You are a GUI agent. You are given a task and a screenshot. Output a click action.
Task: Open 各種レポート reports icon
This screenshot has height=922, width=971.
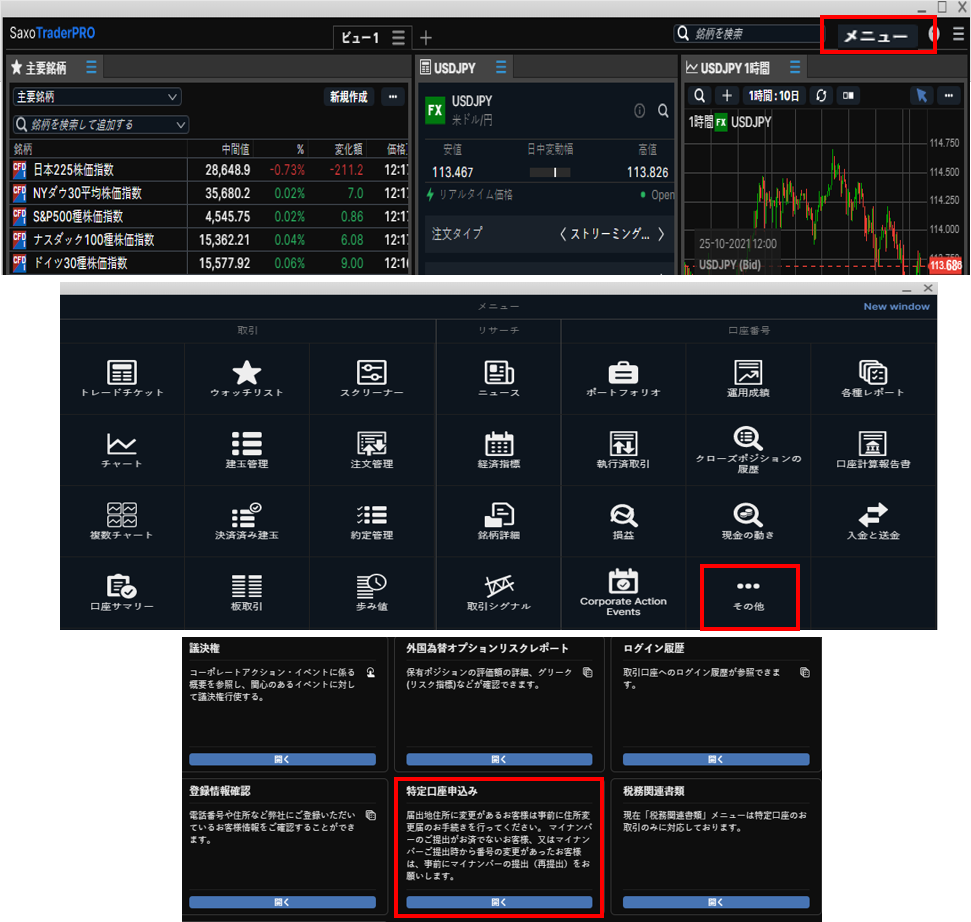873,378
